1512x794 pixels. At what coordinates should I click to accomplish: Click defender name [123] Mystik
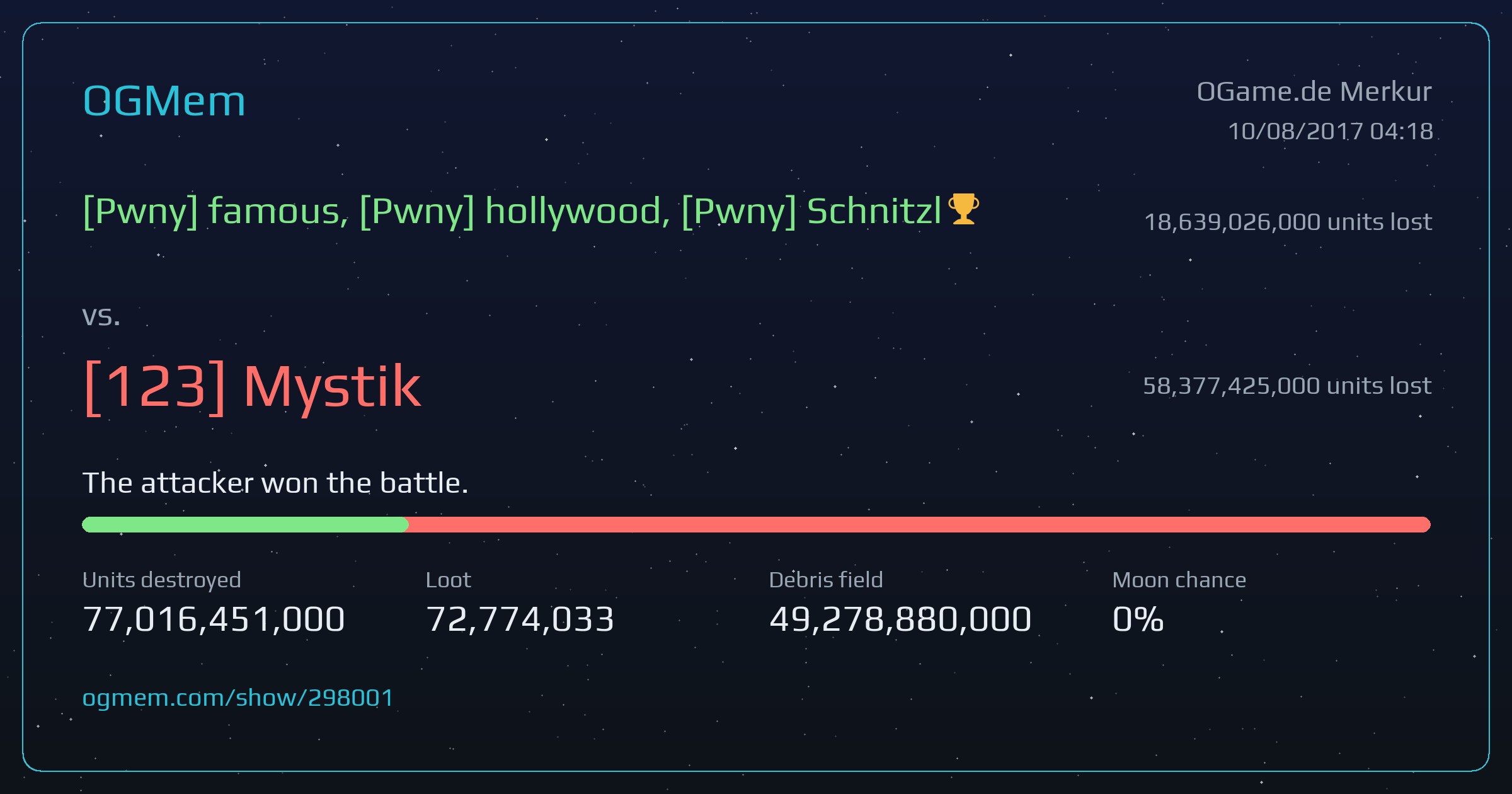click(251, 387)
